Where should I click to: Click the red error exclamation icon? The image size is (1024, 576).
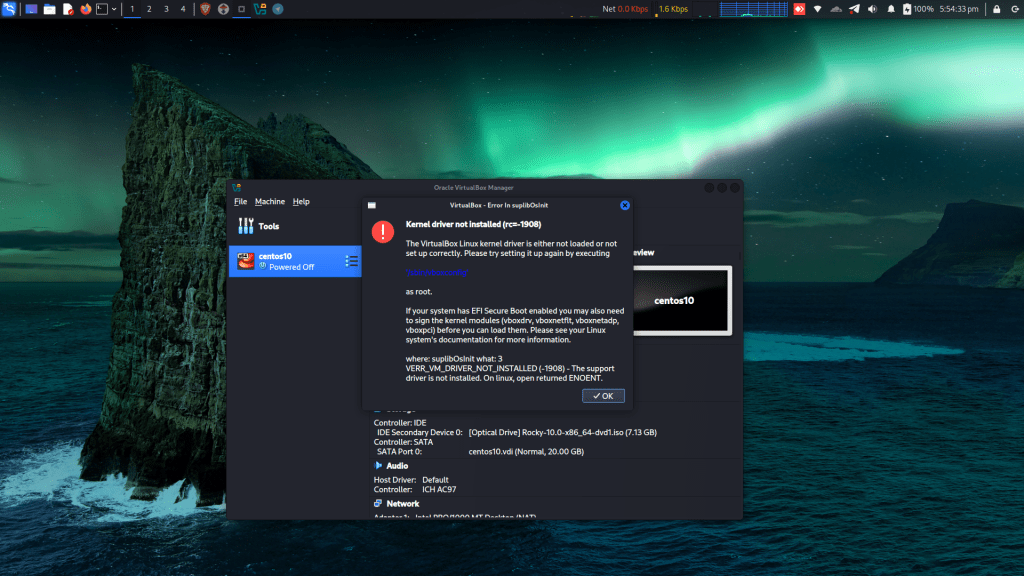(382, 231)
